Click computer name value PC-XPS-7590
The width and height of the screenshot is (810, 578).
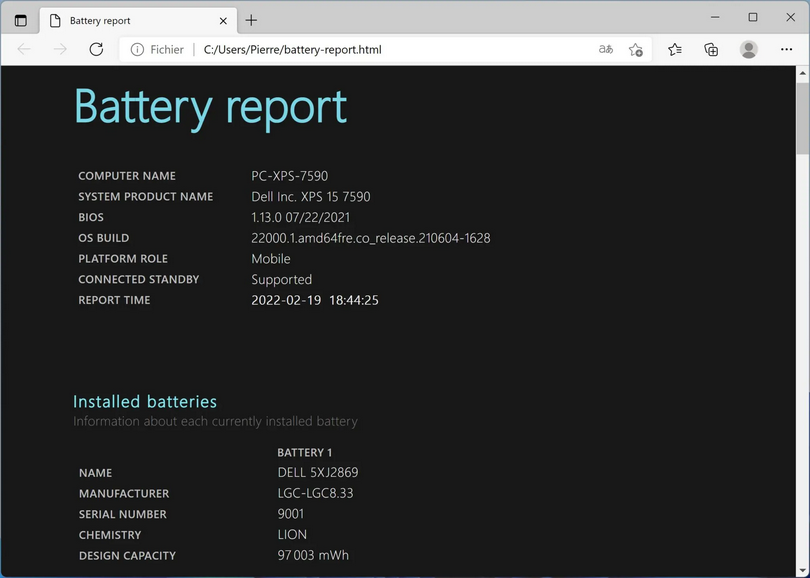coord(289,176)
